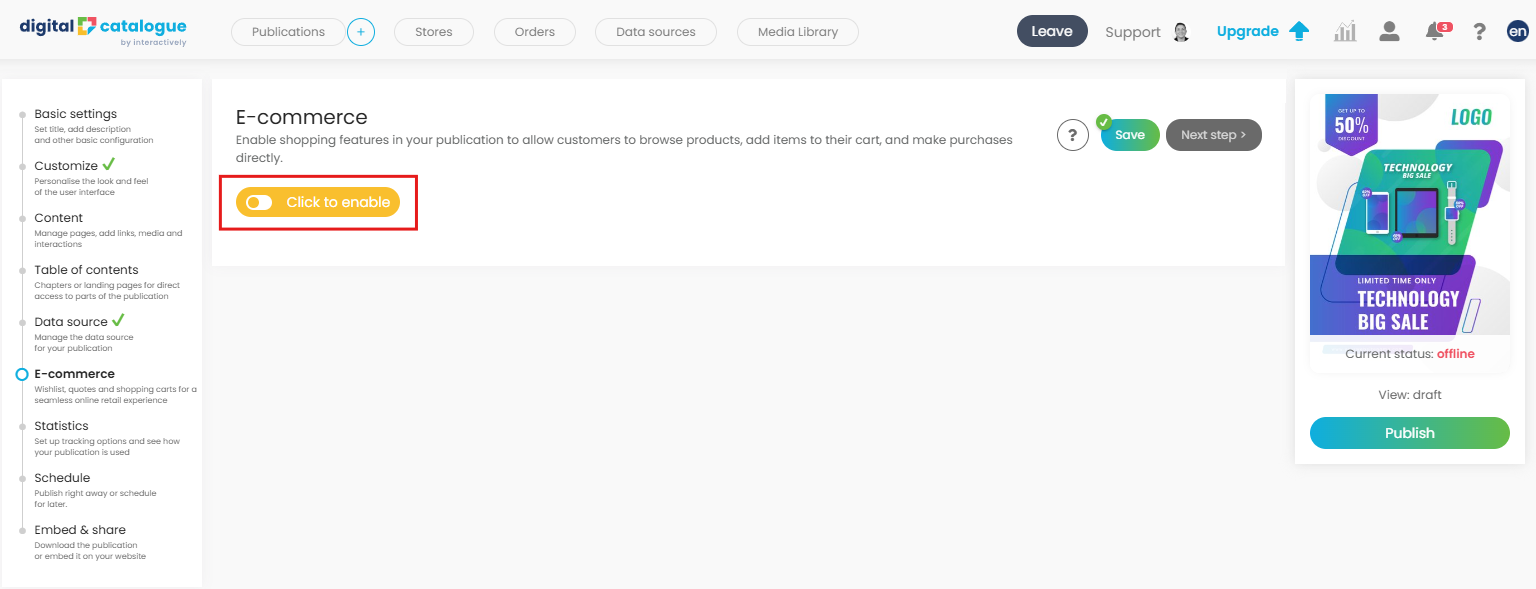Open Data sources from top navigation
Screen dimensions: 1536x589
pos(656,32)
